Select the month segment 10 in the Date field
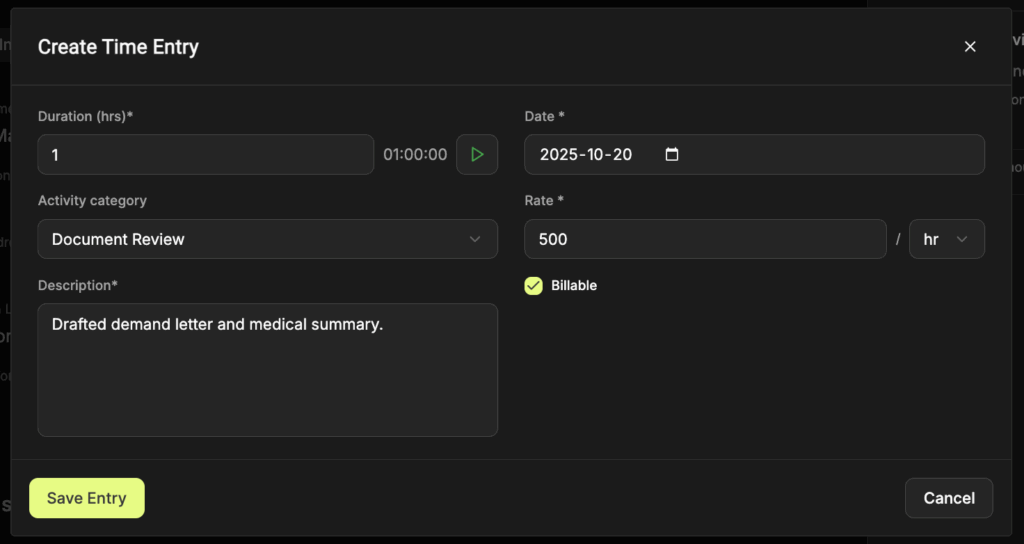 (x=596, y=155)
